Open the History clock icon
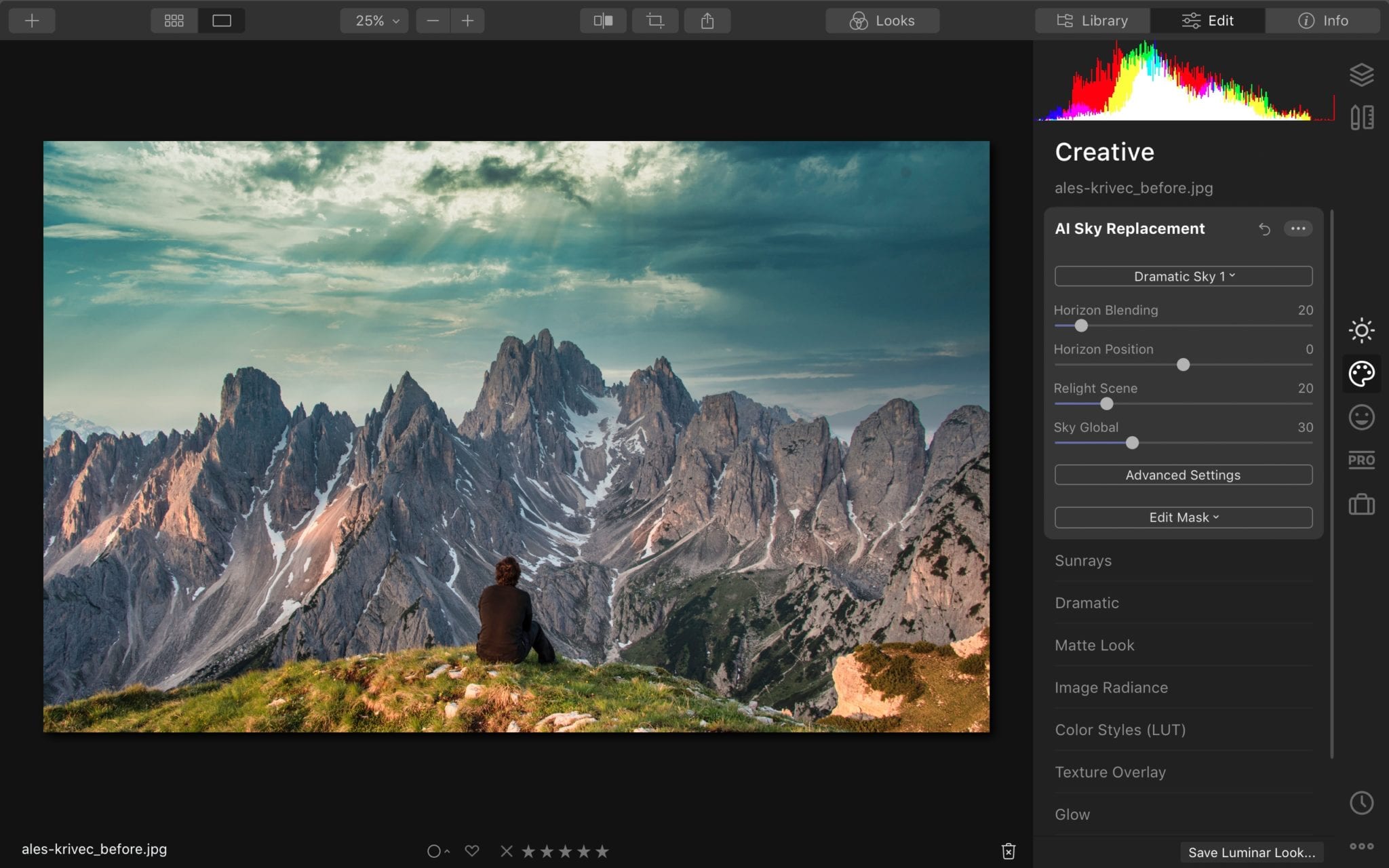 click(x=1361, y=803)
